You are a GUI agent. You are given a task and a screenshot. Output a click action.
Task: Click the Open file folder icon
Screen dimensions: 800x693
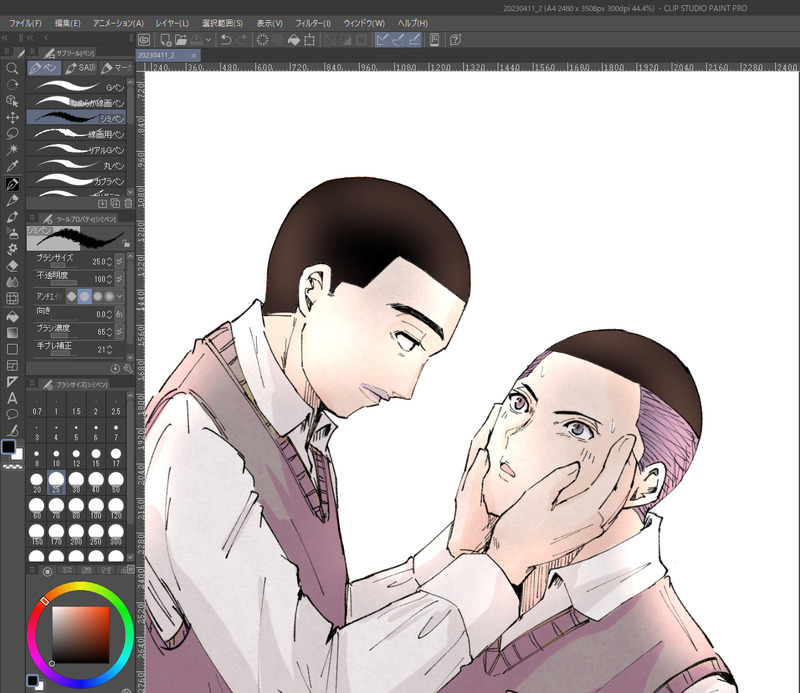pyautogui.click(x=181, y=40)
